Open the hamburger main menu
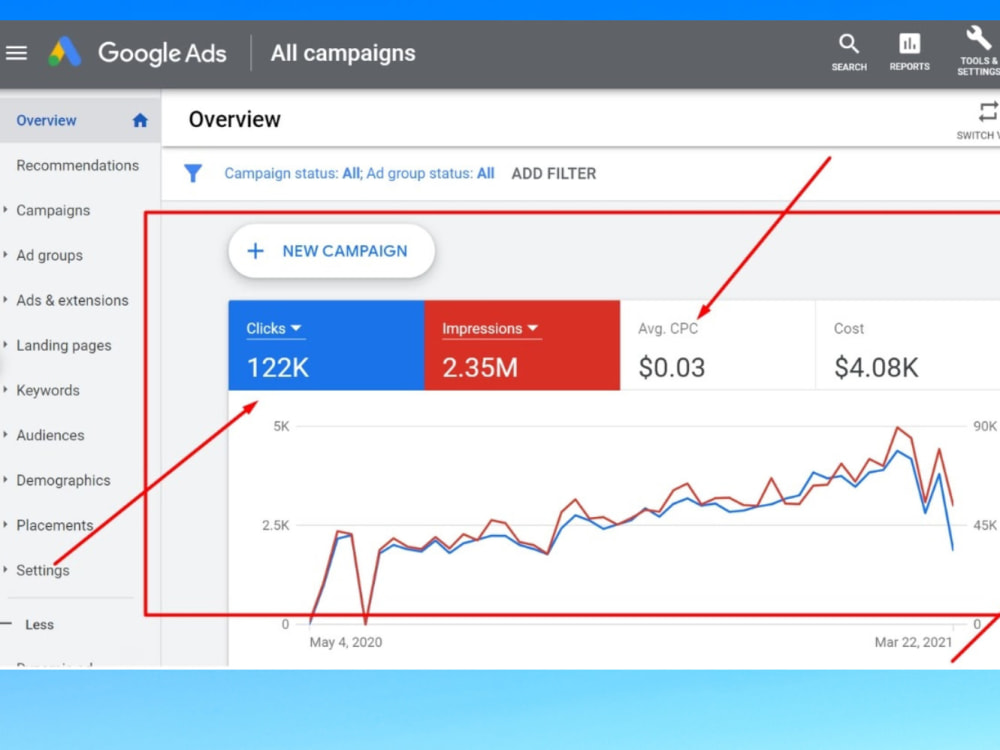1000x750 pixels. pos(17,53)
